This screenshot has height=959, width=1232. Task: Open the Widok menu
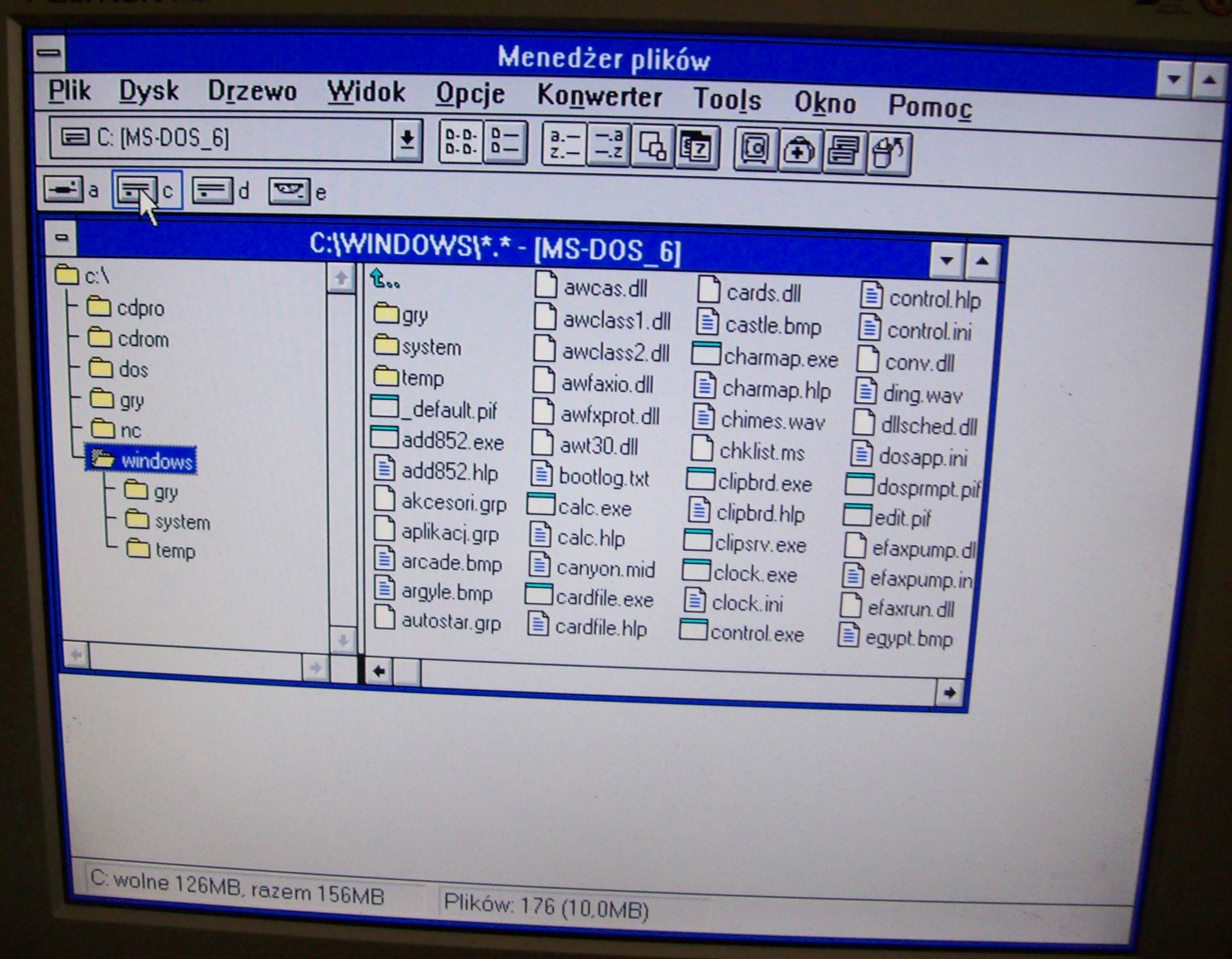click(366, 93)
